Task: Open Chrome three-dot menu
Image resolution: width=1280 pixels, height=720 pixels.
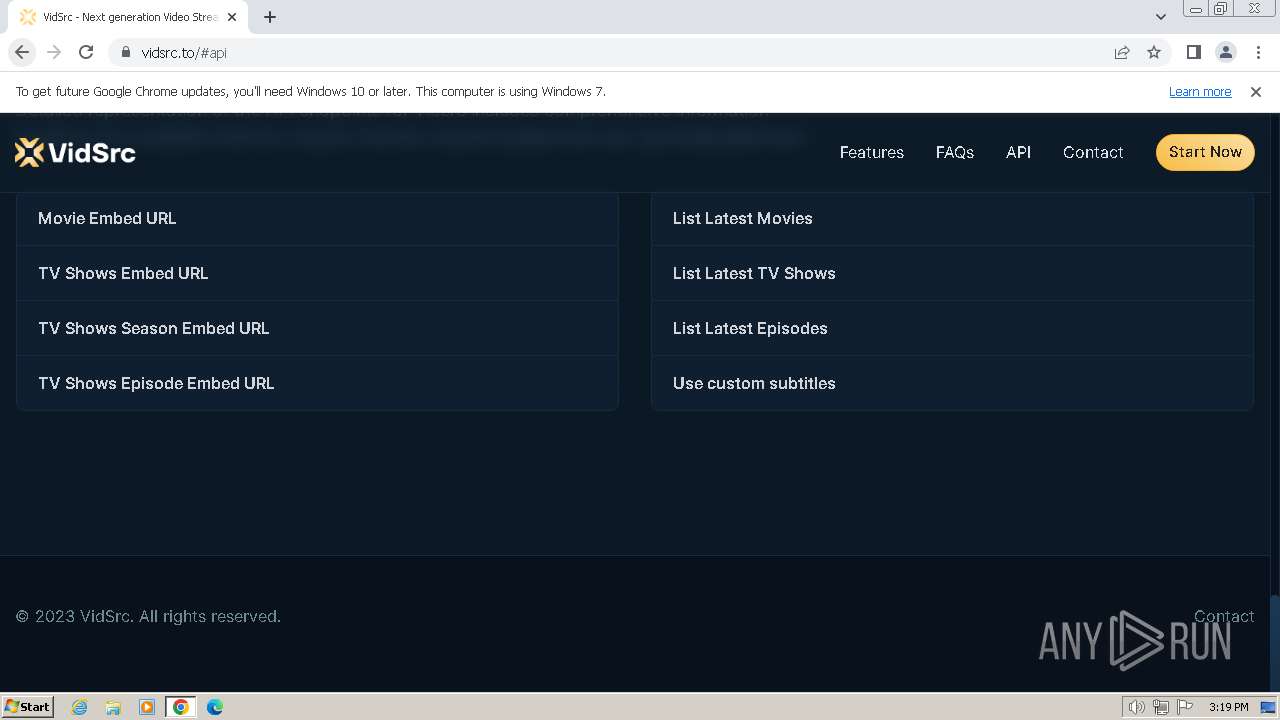Action: coord(1257,52)
